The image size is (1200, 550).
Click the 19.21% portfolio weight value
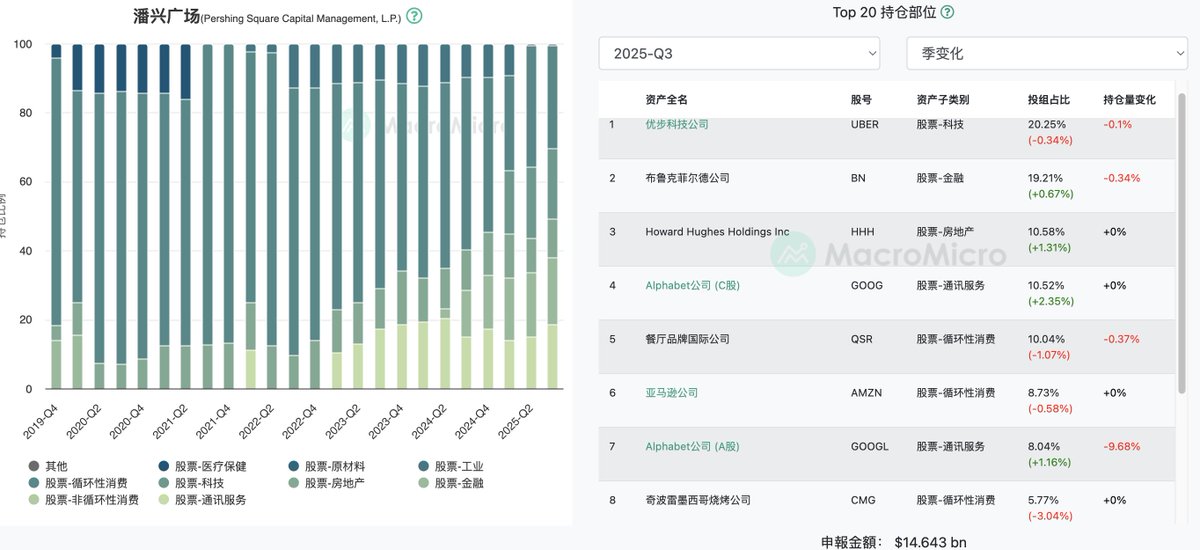coord(1047,178)
